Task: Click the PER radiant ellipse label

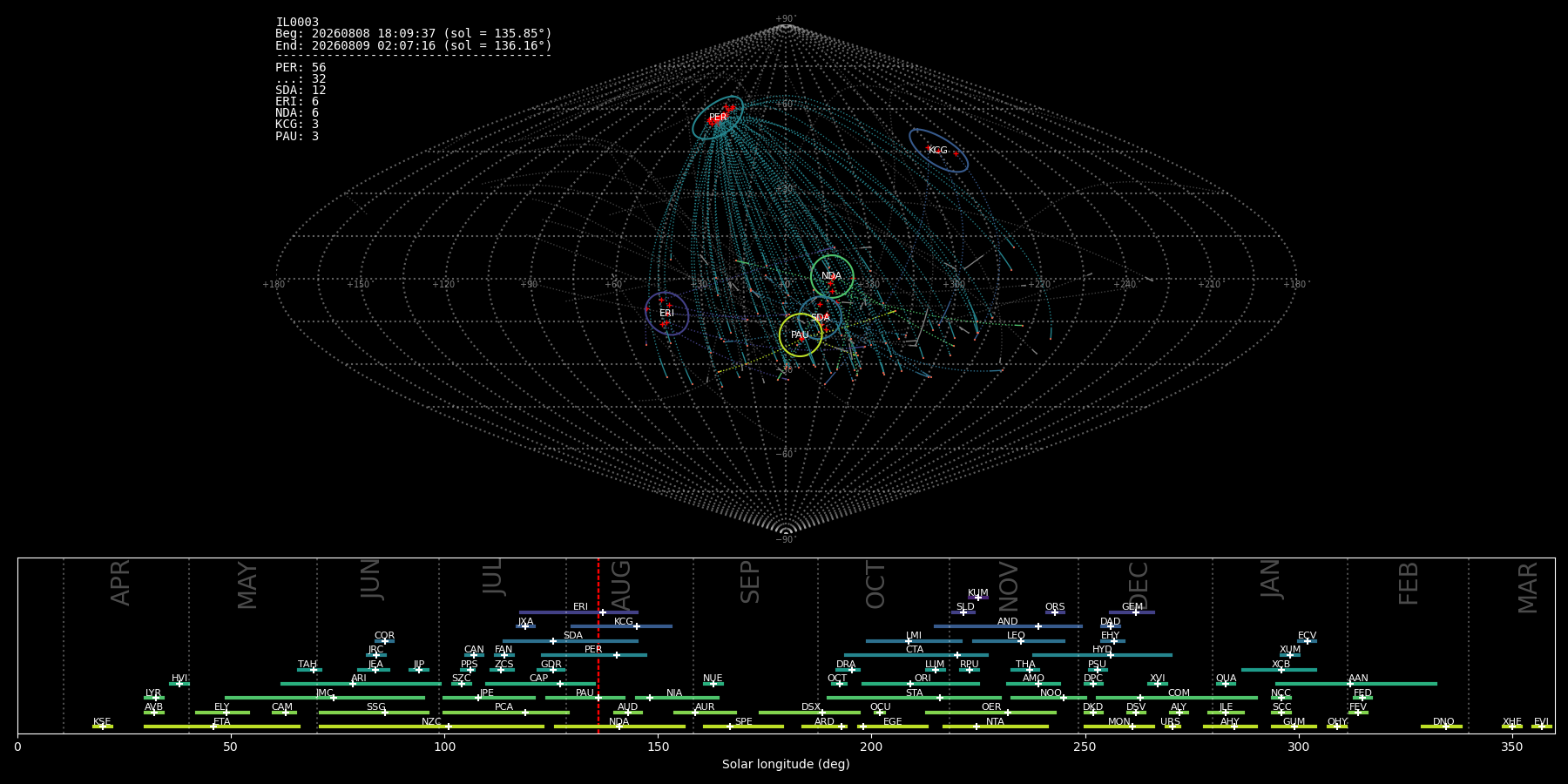Action: click(x=718, y=118)
